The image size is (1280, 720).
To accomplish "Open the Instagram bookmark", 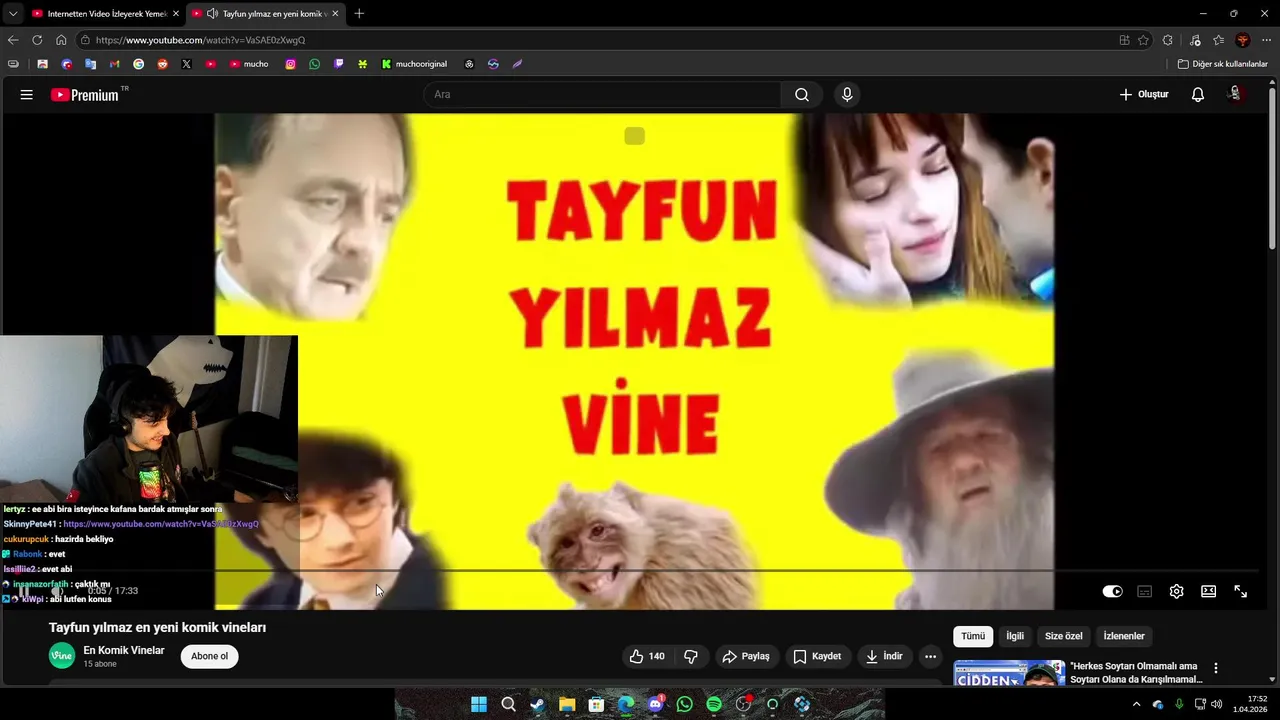I will 290,64.
